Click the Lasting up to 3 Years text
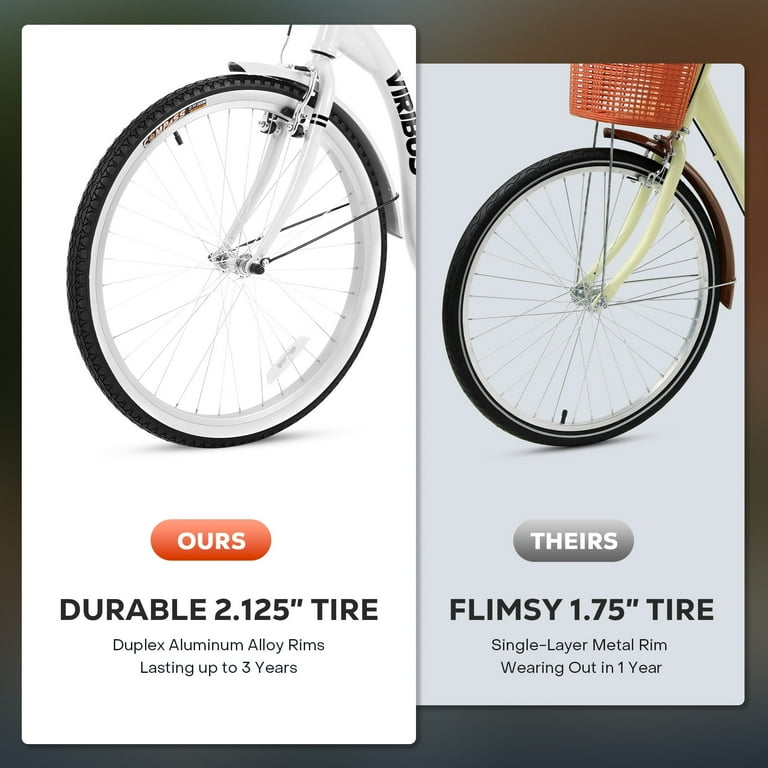Screen dimensions: 768x768 [218, 668]
